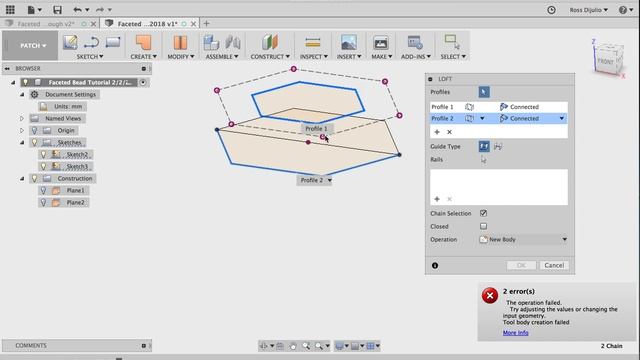The width and height of the screenshot is (640, 360).
Task: Click the Make 3D print icon
Action: (x=380, y=42)
